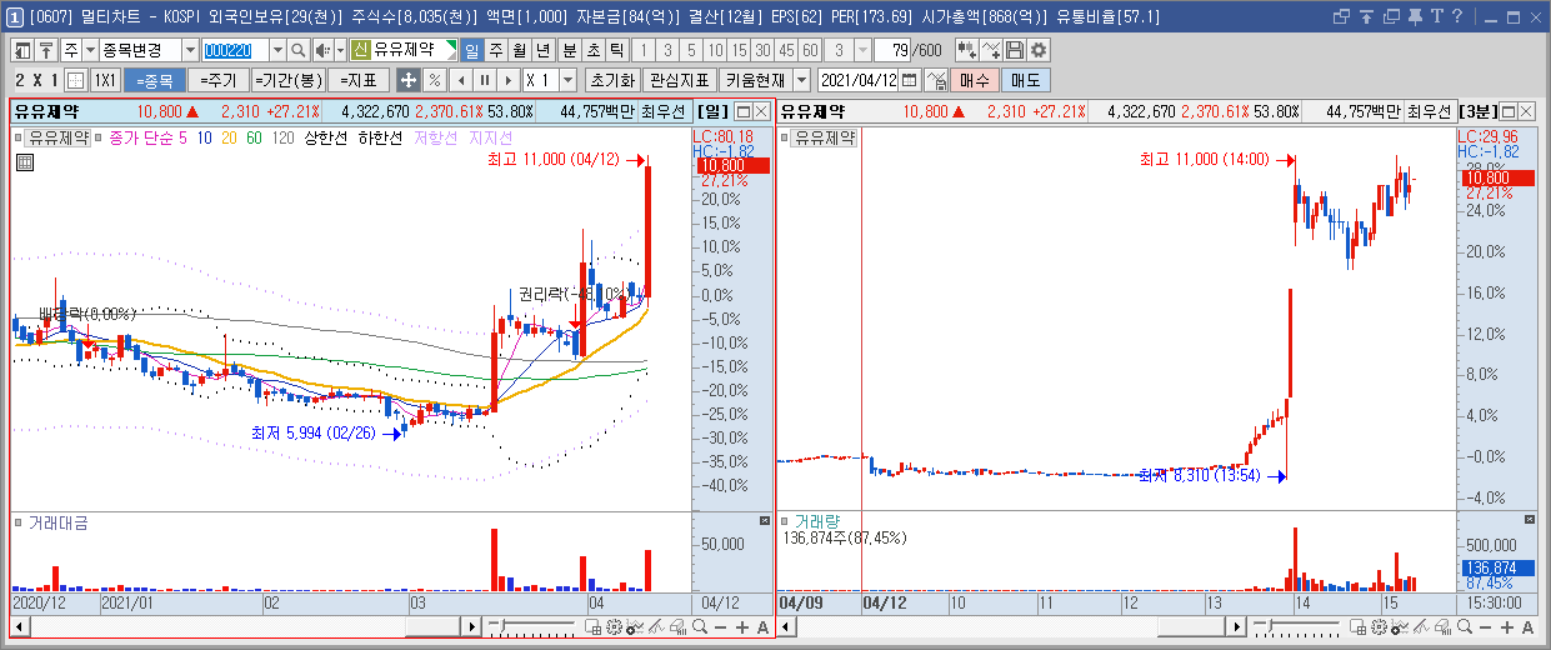Click the chart sync icon next to date field
Viewport: 1551px width, 650px height.
(x=936, y=80)
